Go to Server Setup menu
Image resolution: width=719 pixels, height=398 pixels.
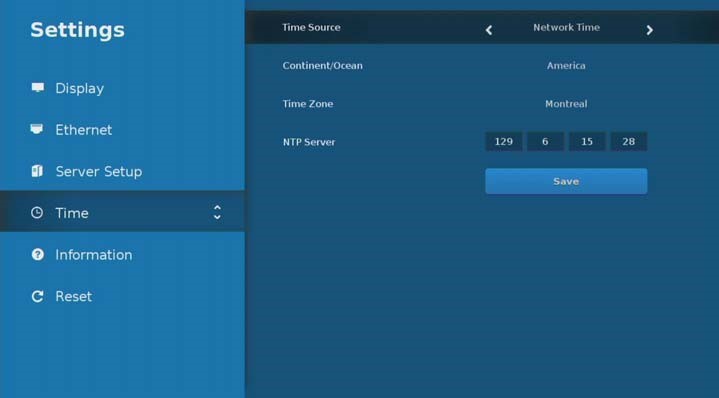pos(122,171)
